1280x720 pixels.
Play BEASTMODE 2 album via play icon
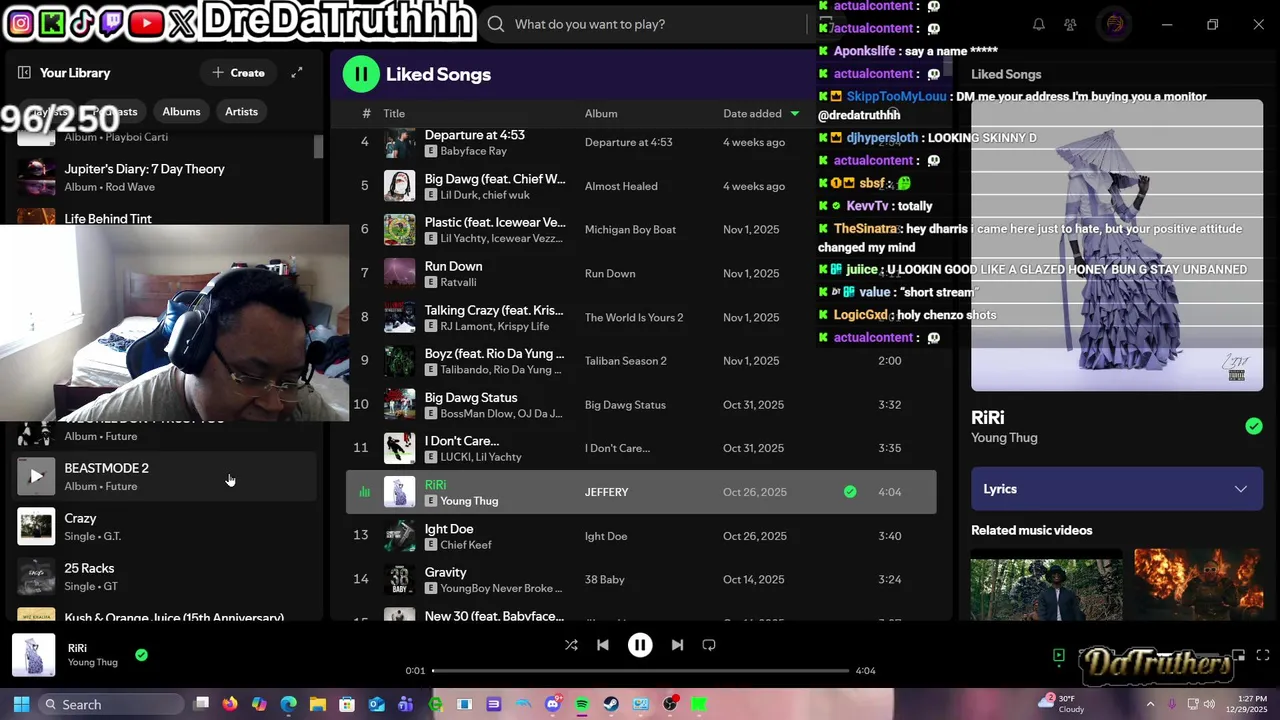[36, 476]
